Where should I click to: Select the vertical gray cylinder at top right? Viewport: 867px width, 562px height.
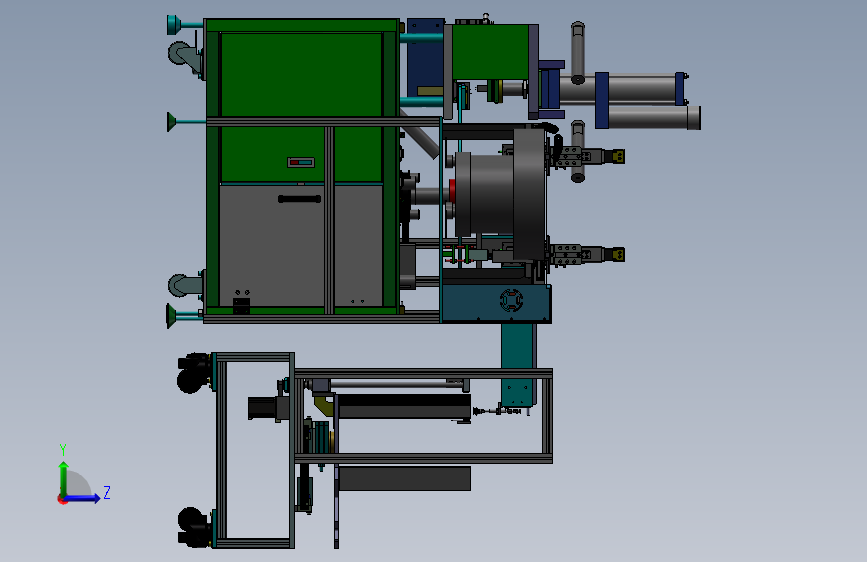coord(578,53)
